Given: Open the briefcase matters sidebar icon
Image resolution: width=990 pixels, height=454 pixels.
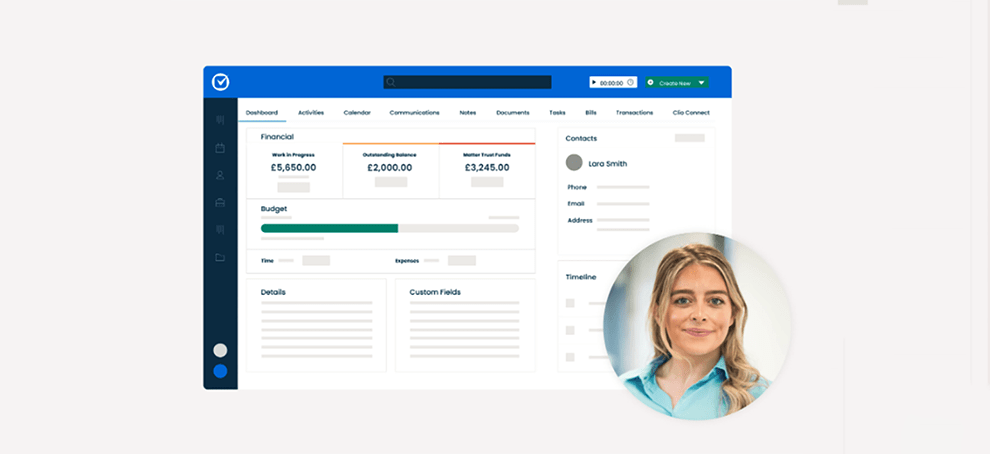Looking at the screenshot, I should (220, 203).
